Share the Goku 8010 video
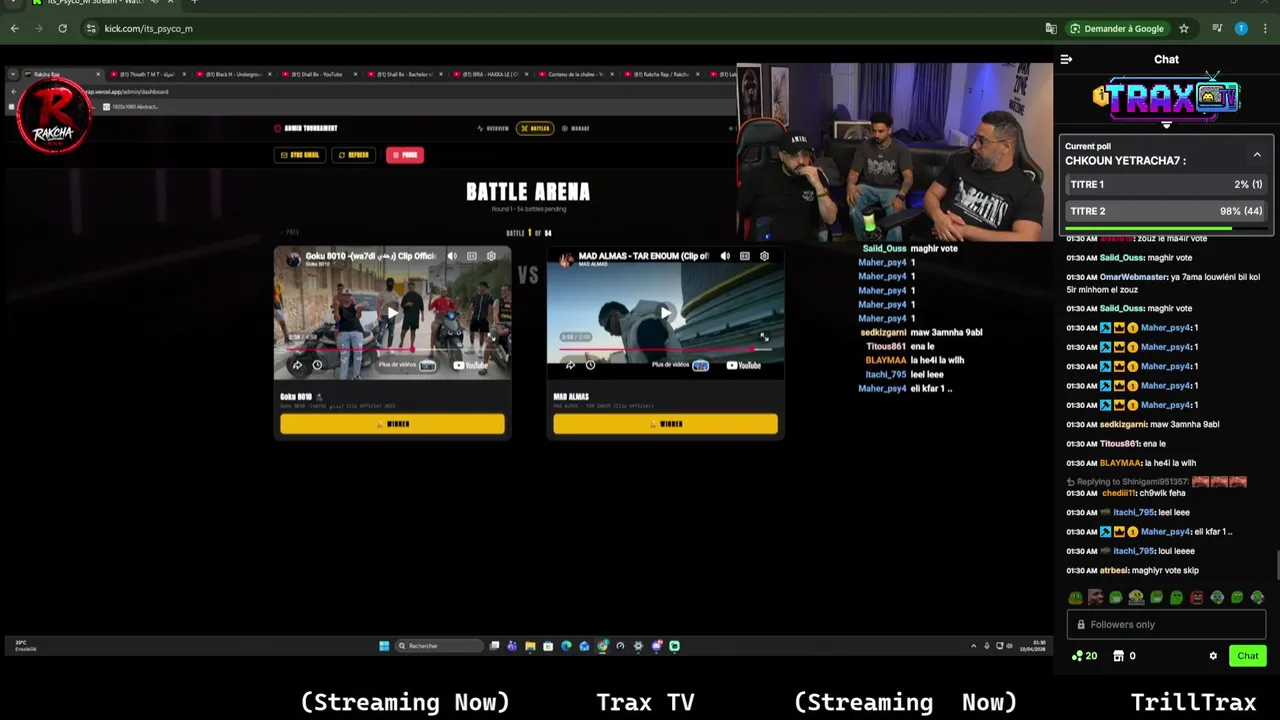The height and width of the screenshot is (720, 1280). [x=297, y=365]
